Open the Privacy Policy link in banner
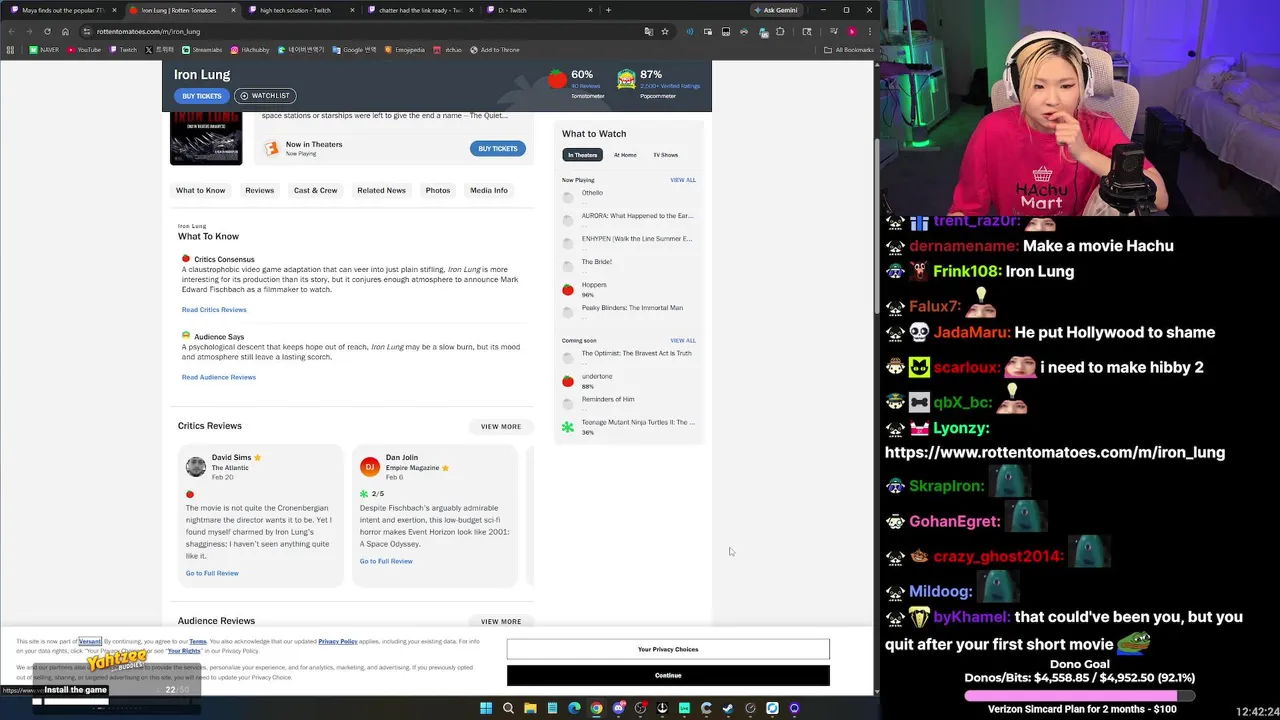 coord(337,642)
